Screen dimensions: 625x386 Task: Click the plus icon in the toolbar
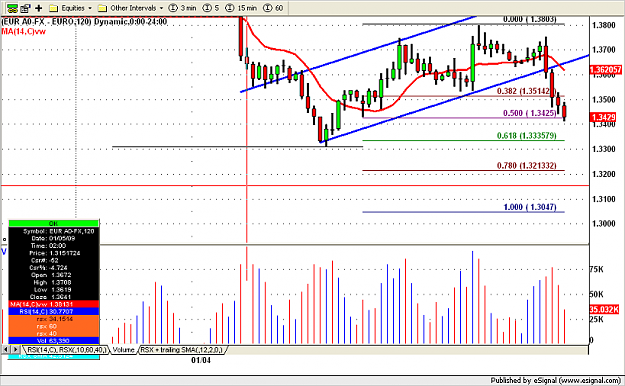pyautogui.click(x=39, y=8)
